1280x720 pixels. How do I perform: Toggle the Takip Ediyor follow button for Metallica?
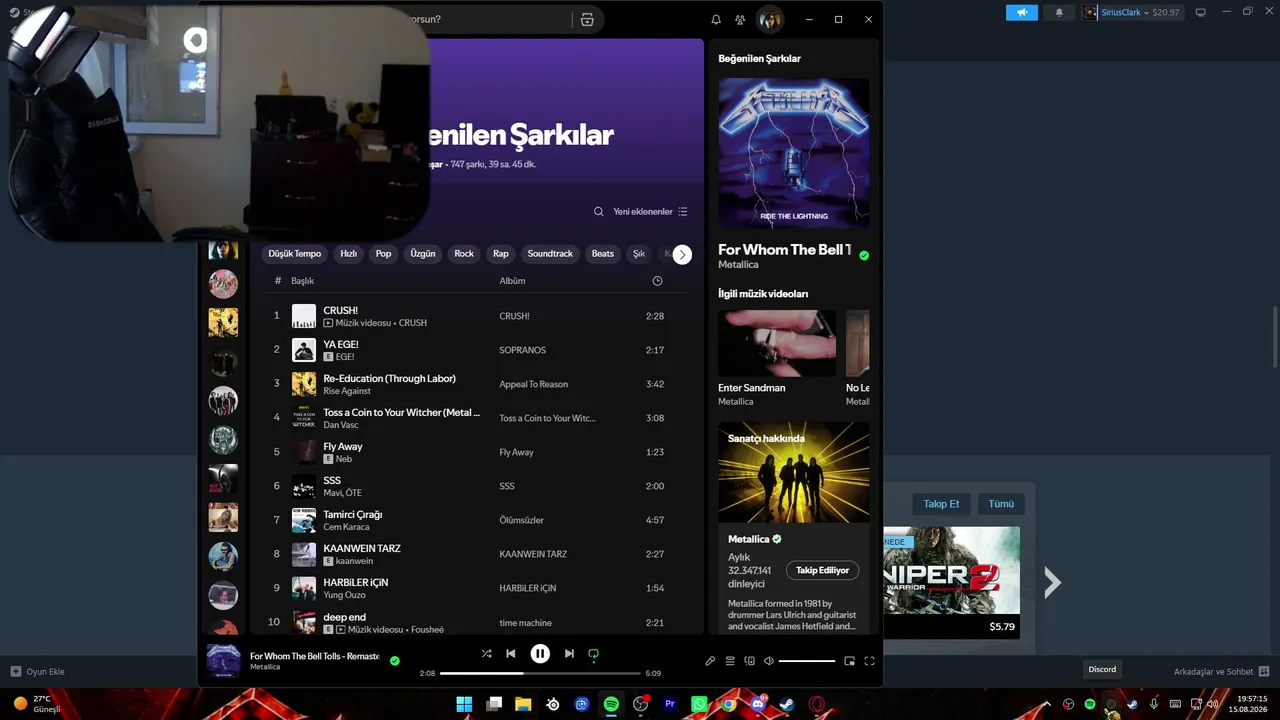823,570
